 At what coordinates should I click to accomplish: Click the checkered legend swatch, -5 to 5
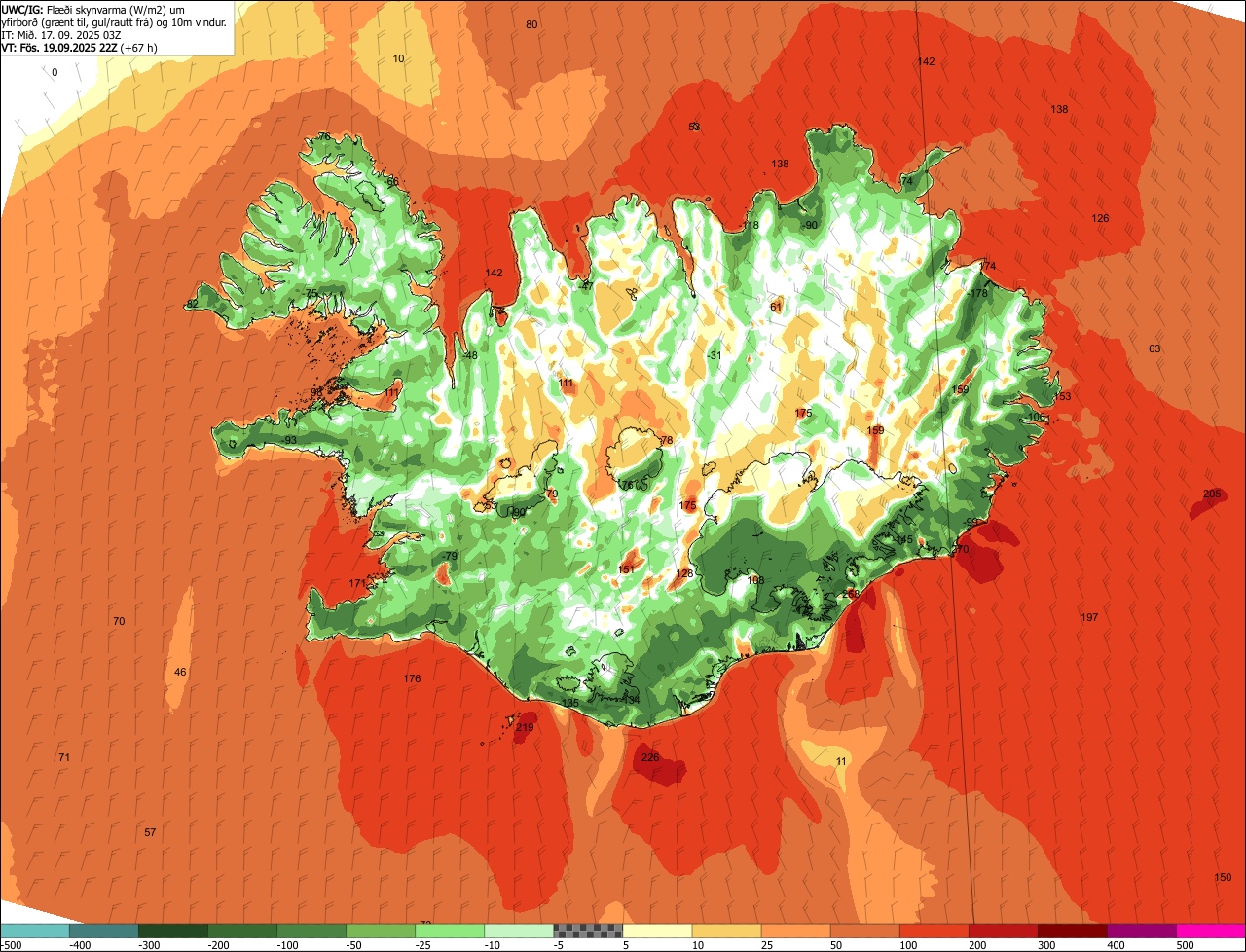coord(588,931)
